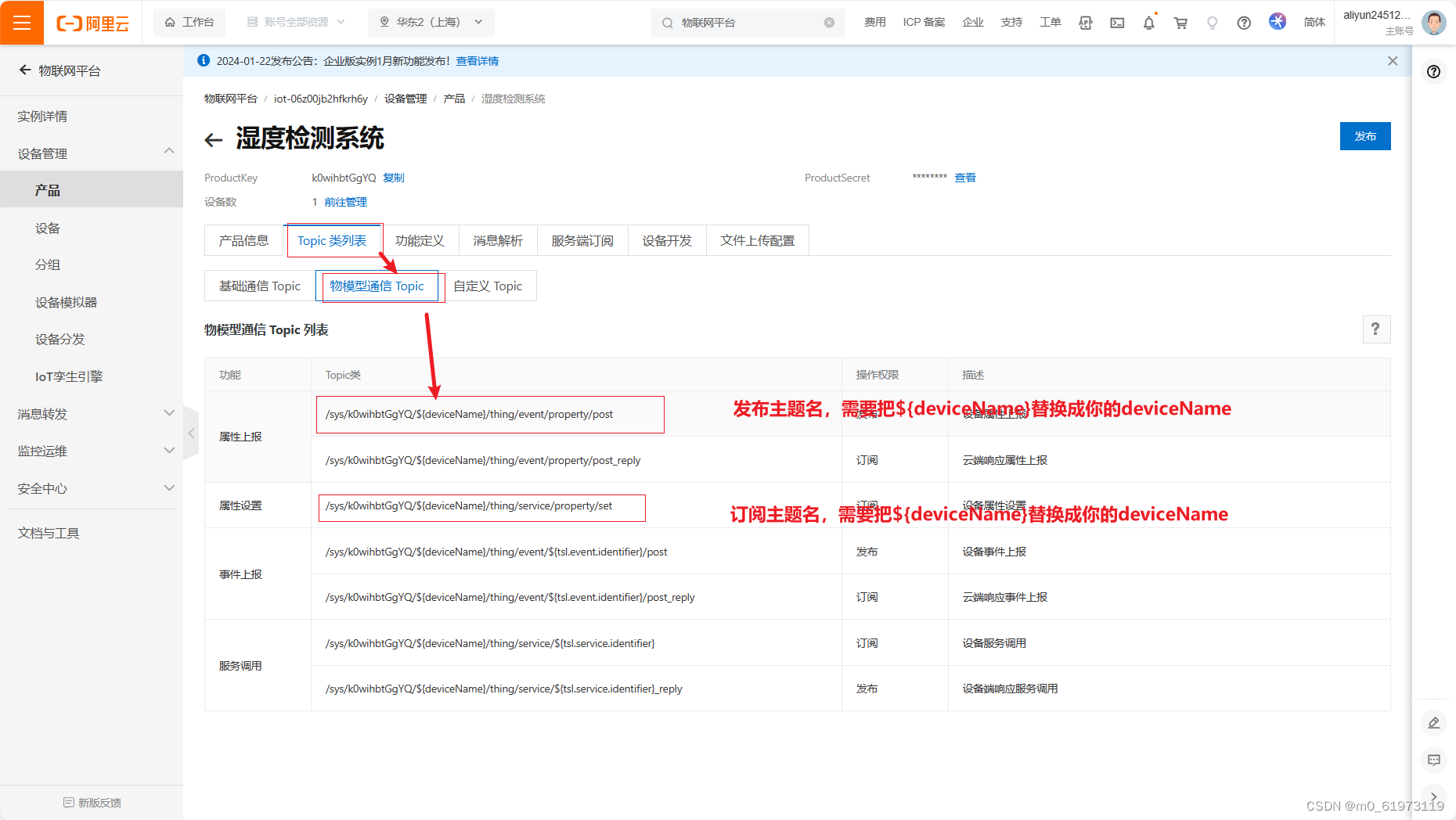
Task: Expand the 账号全部资源 dropdown
Action: point(296,22)
